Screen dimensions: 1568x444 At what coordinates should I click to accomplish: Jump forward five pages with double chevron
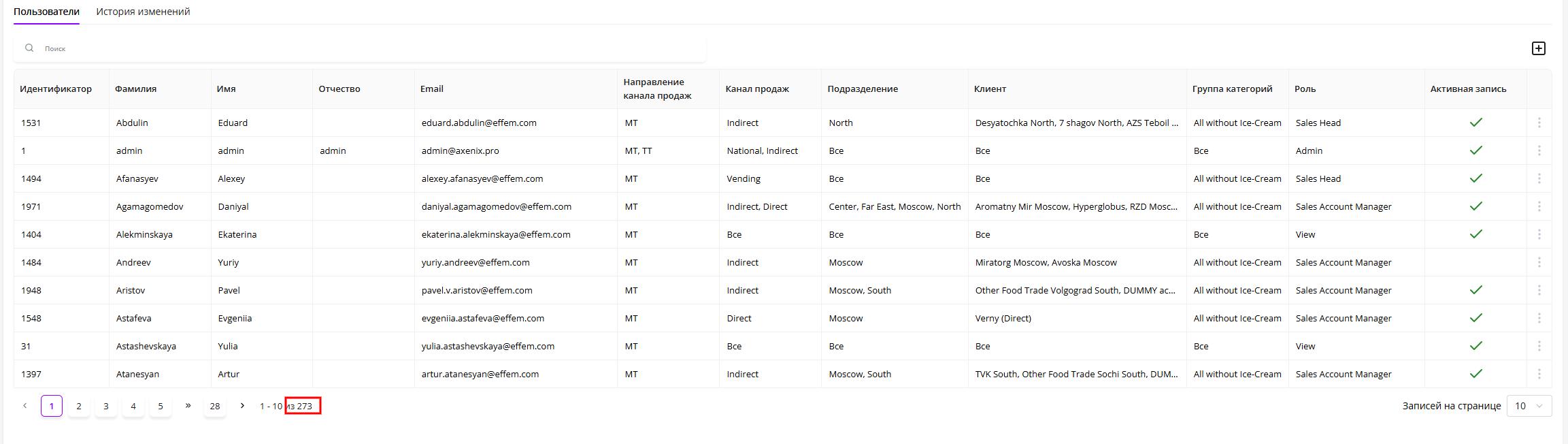(188, 406)
